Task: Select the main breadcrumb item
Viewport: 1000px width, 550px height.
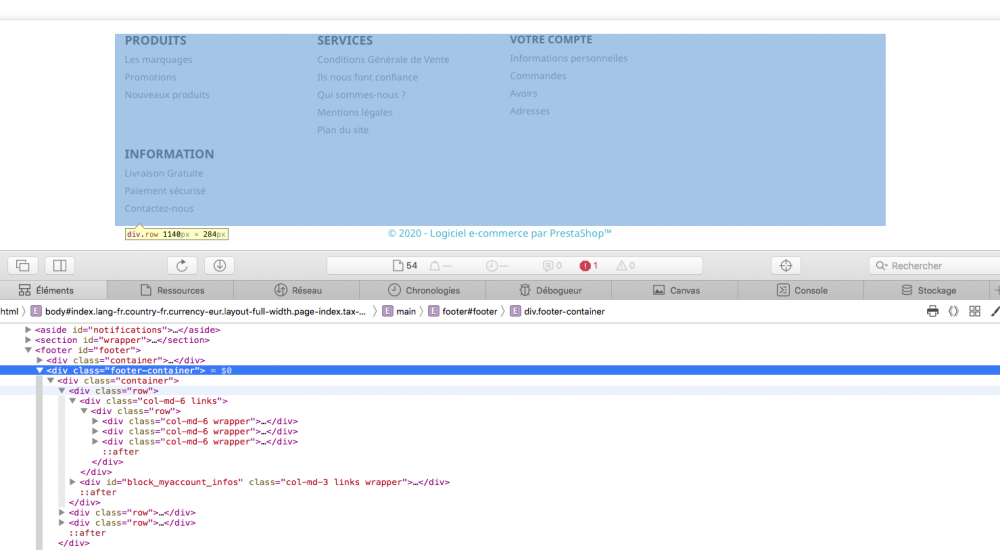Action: (x=399, y=311)
